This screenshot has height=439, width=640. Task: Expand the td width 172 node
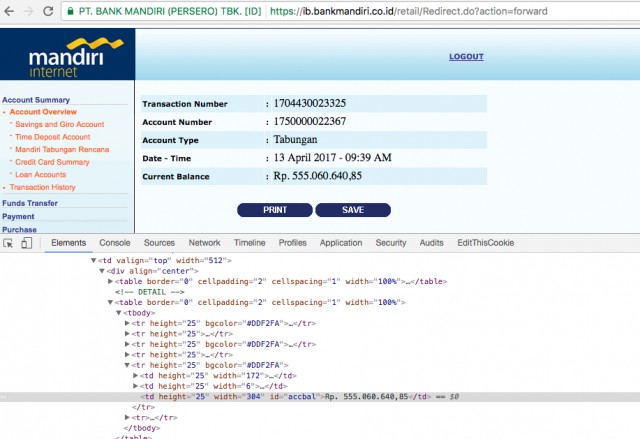[x=136, y=375]
